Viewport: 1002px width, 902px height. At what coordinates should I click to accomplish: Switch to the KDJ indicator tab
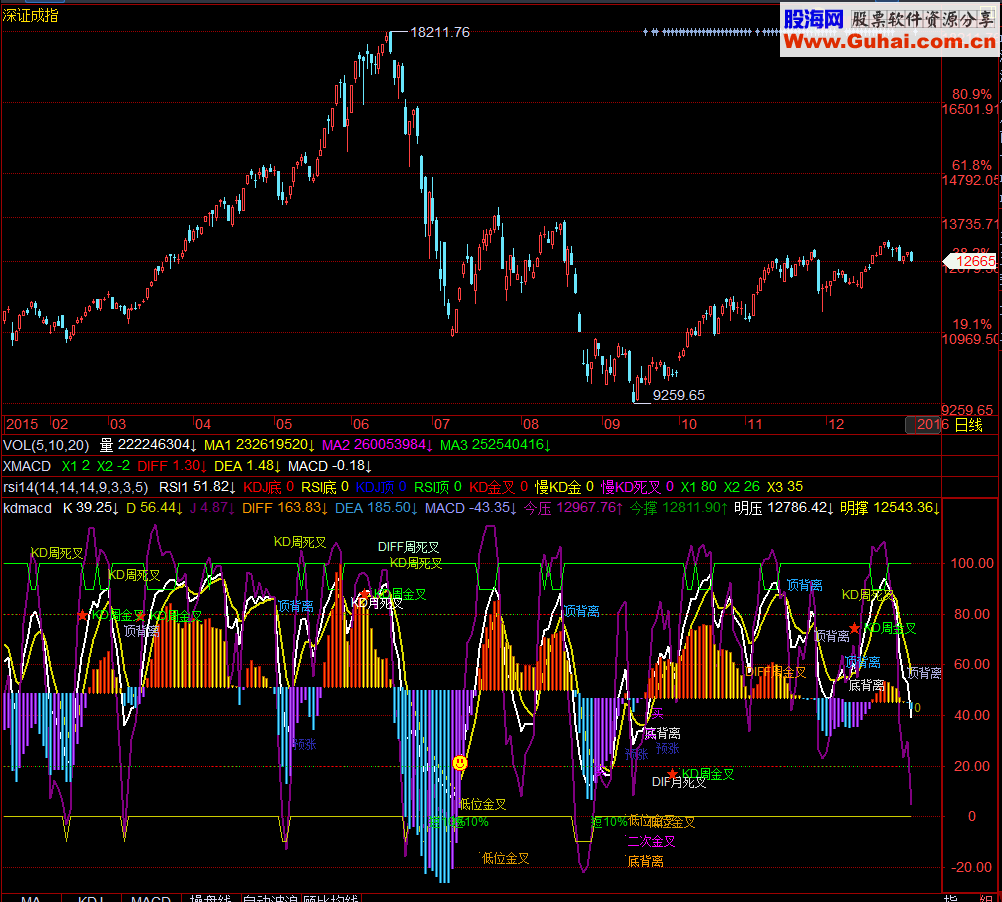click(91, 898)
